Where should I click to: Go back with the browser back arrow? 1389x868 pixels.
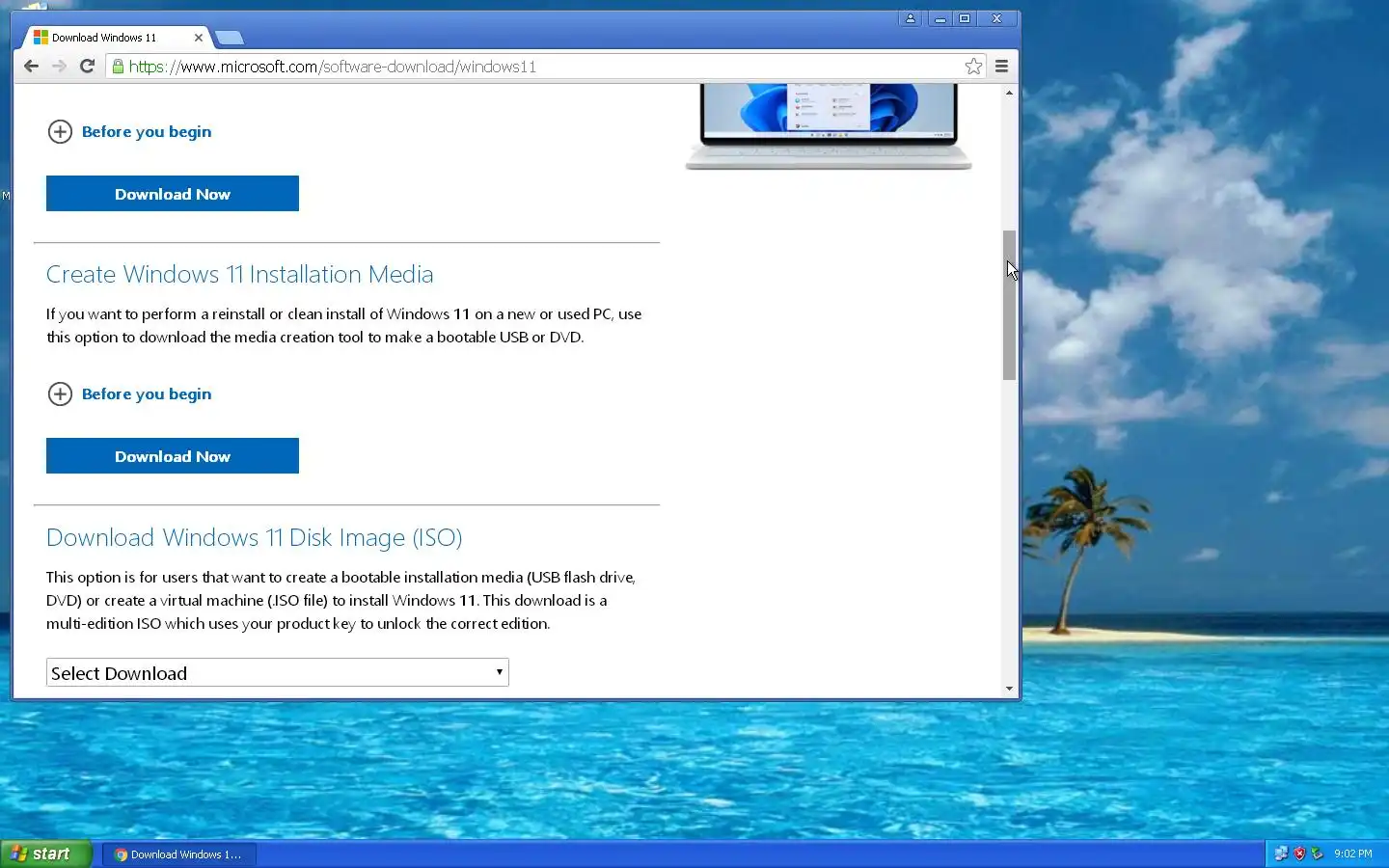31,66
